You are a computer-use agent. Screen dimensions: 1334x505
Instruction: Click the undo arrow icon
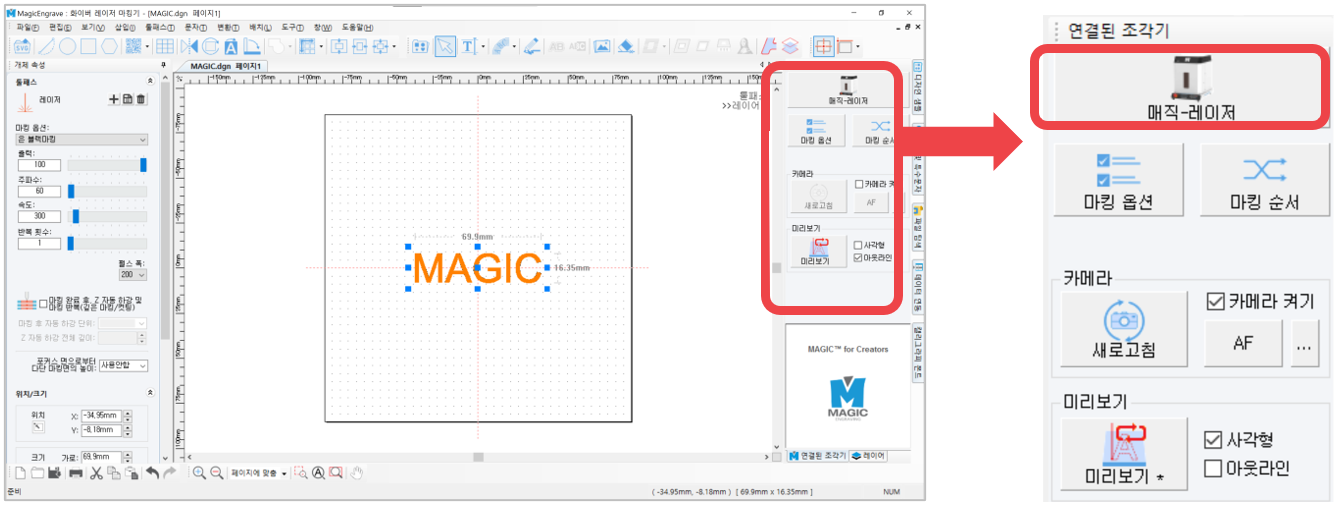[152, 473]
